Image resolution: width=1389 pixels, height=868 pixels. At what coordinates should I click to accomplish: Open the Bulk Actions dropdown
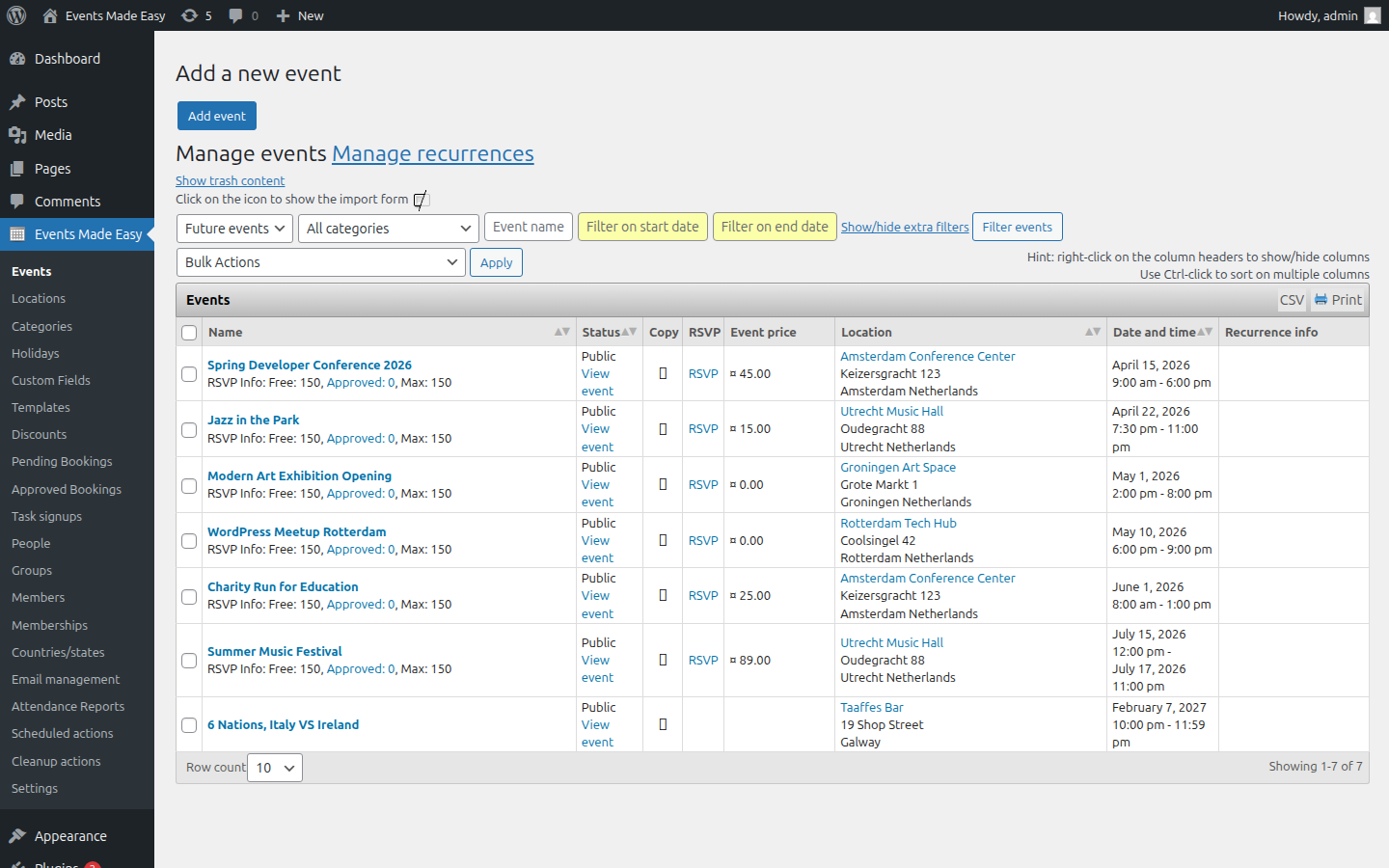(x=320, y=261)
